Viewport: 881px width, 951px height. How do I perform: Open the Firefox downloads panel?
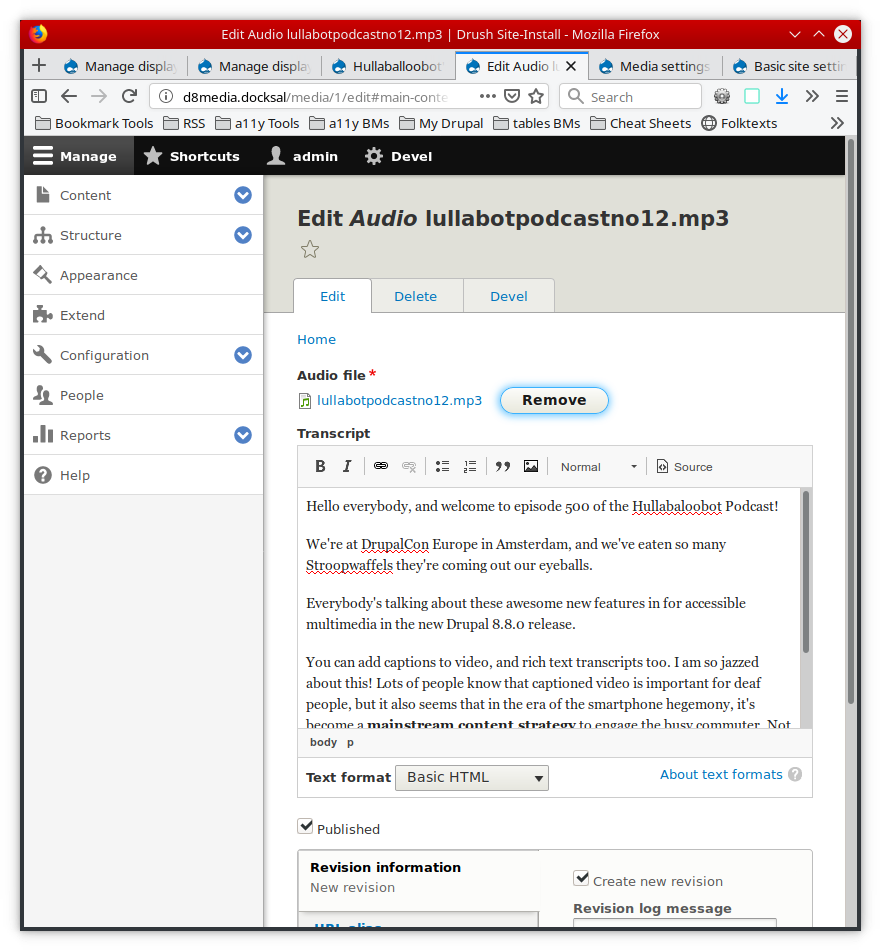[x=782, y=96]
